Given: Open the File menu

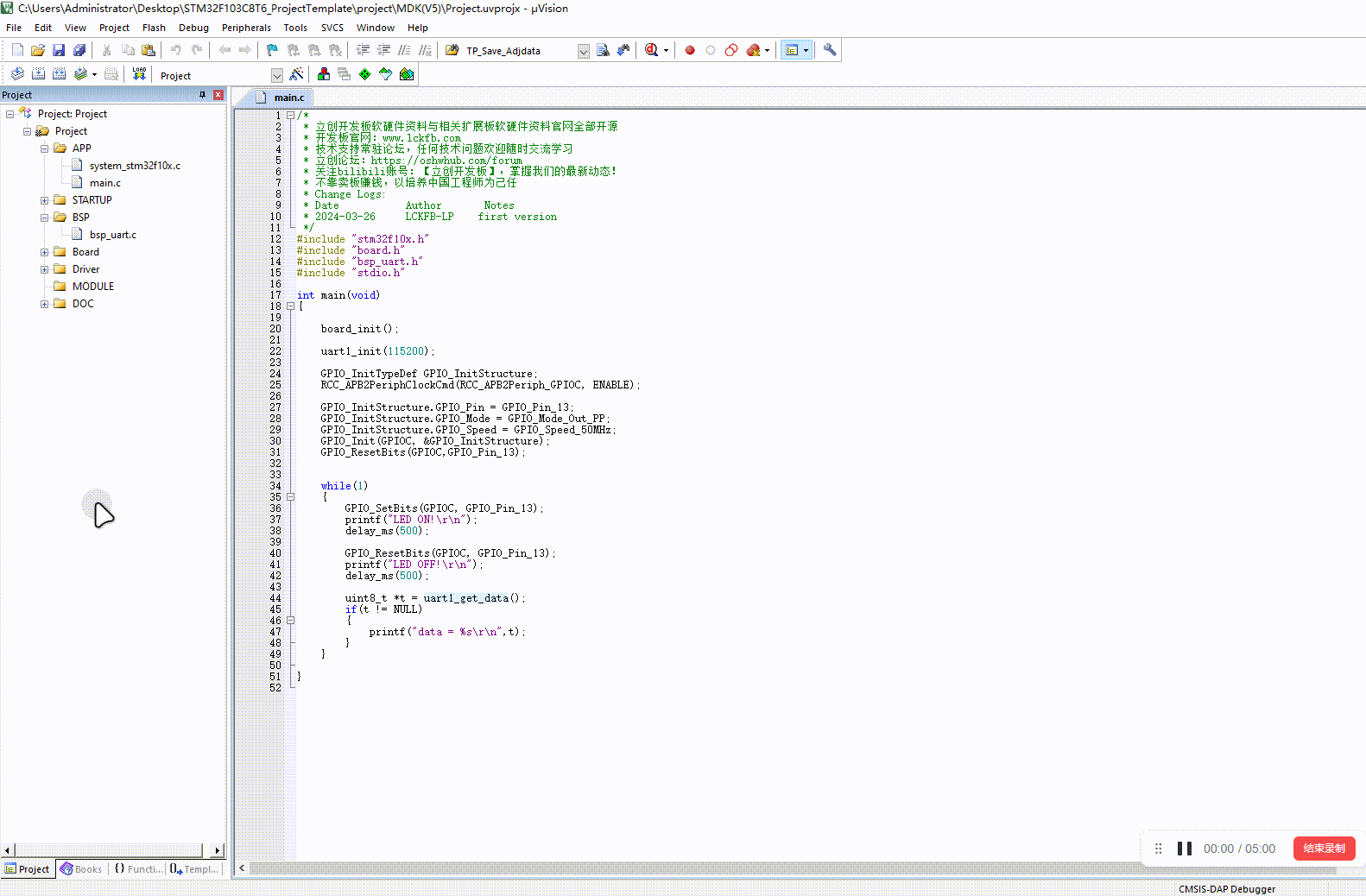Looking at the screenshot, I should pyautogui.click(x=14, y=28).
